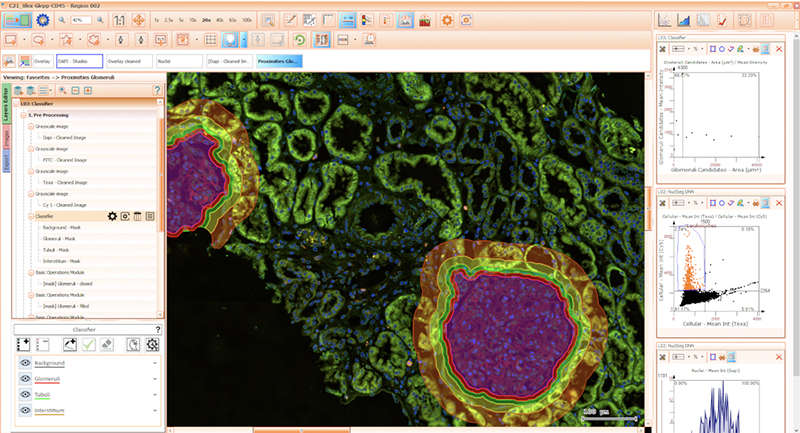800x433 pixels.
Task: Click the 1:1 actual size zoom button
Action: [119, 20]
